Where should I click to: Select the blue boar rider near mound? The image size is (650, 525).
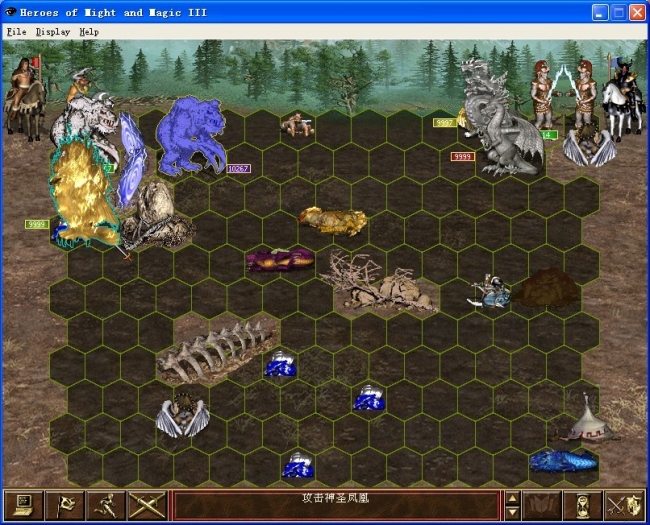coord(490,291)
